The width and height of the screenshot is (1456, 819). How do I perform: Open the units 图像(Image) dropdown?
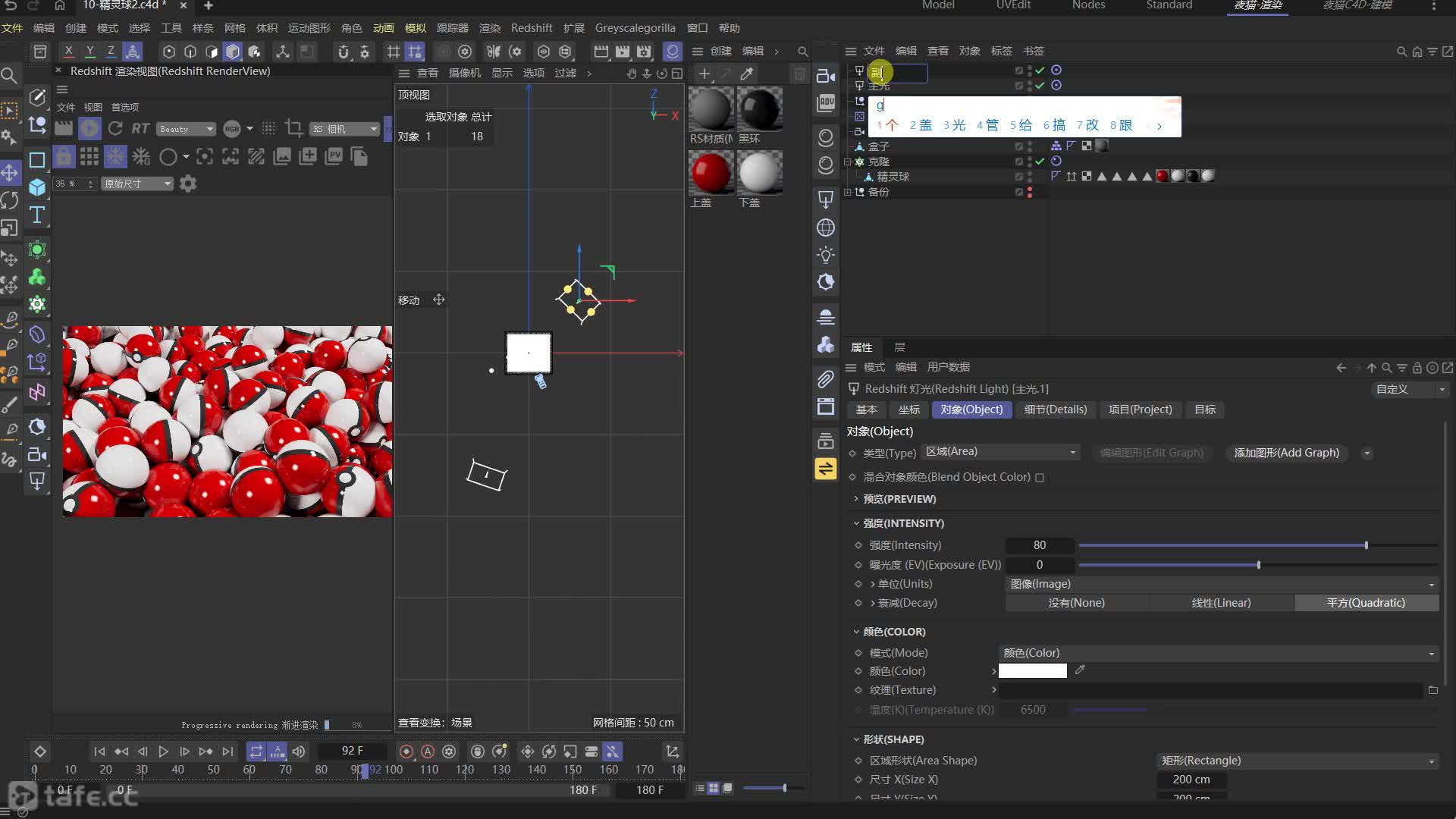coord(1222,584)
